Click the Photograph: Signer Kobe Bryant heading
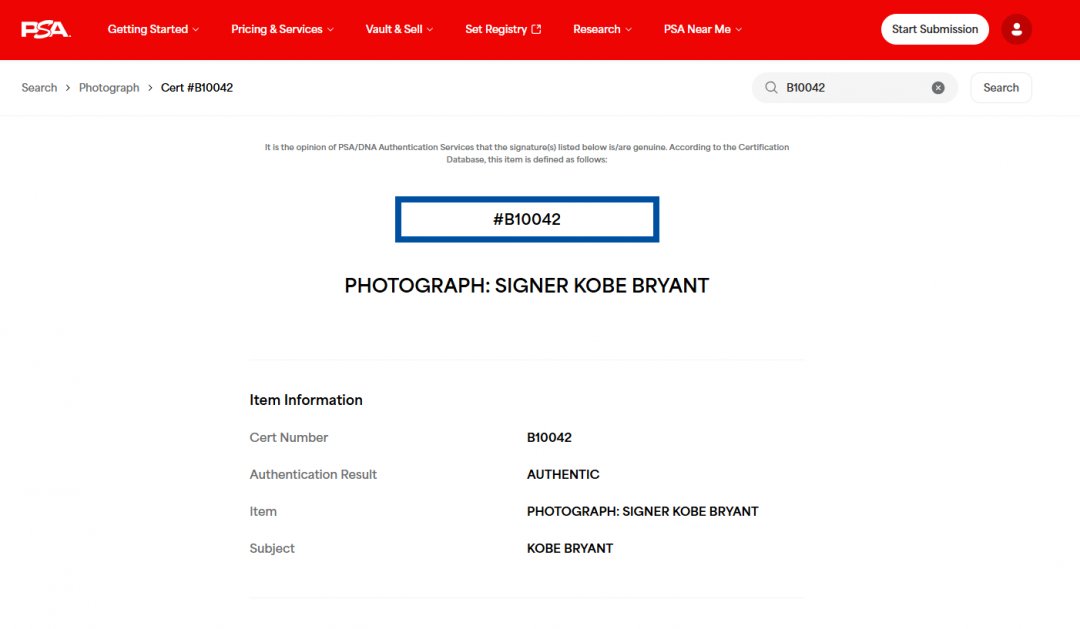Viewport: 1080px width, 629px height. pyautogui.click(x=527, y=286)
